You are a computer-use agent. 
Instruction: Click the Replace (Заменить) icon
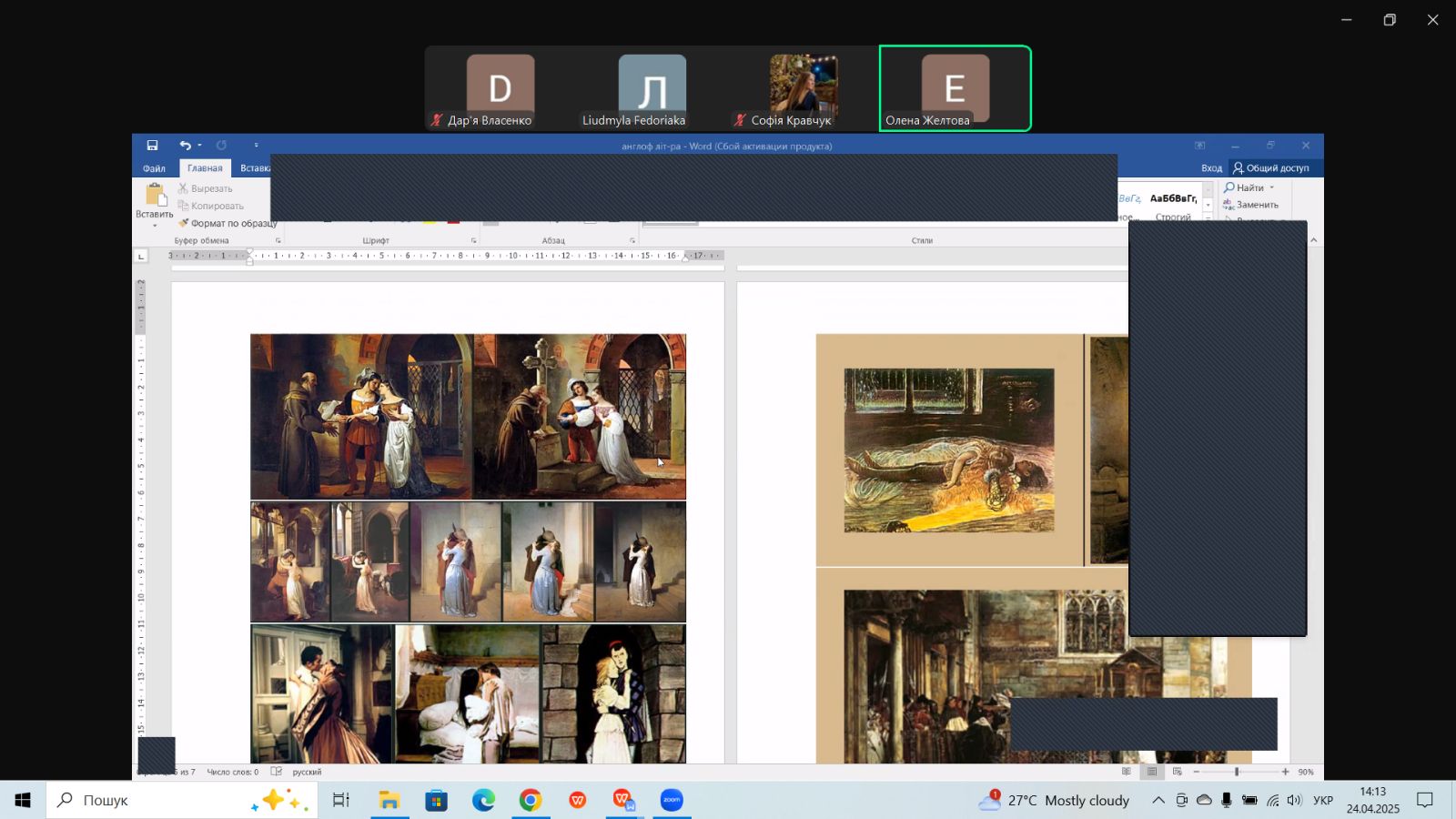point(1229,205)
